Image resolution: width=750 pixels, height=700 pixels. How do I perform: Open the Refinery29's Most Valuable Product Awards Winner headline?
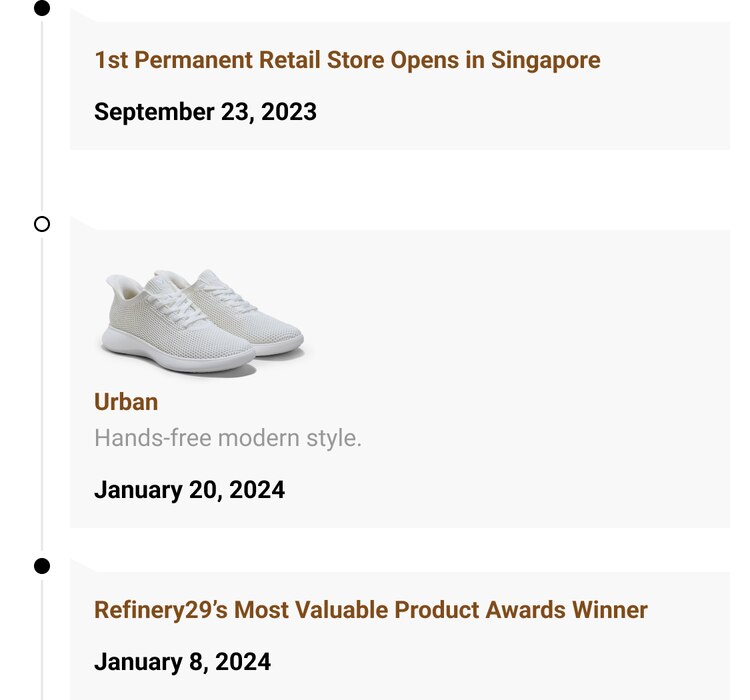[x=371, y=610]
